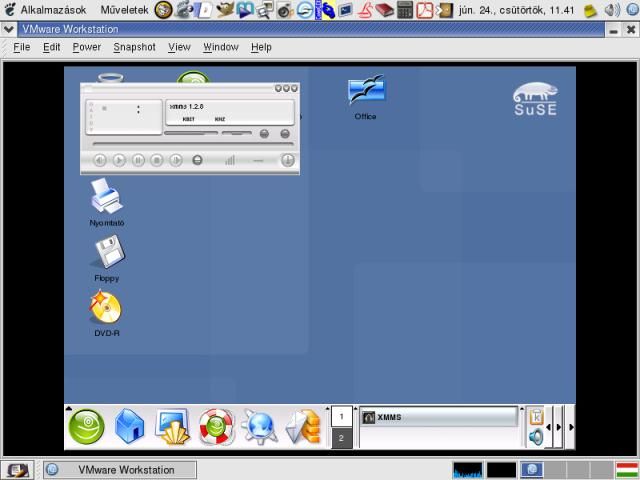Click the CPU load monitor applet

point(467,470)
